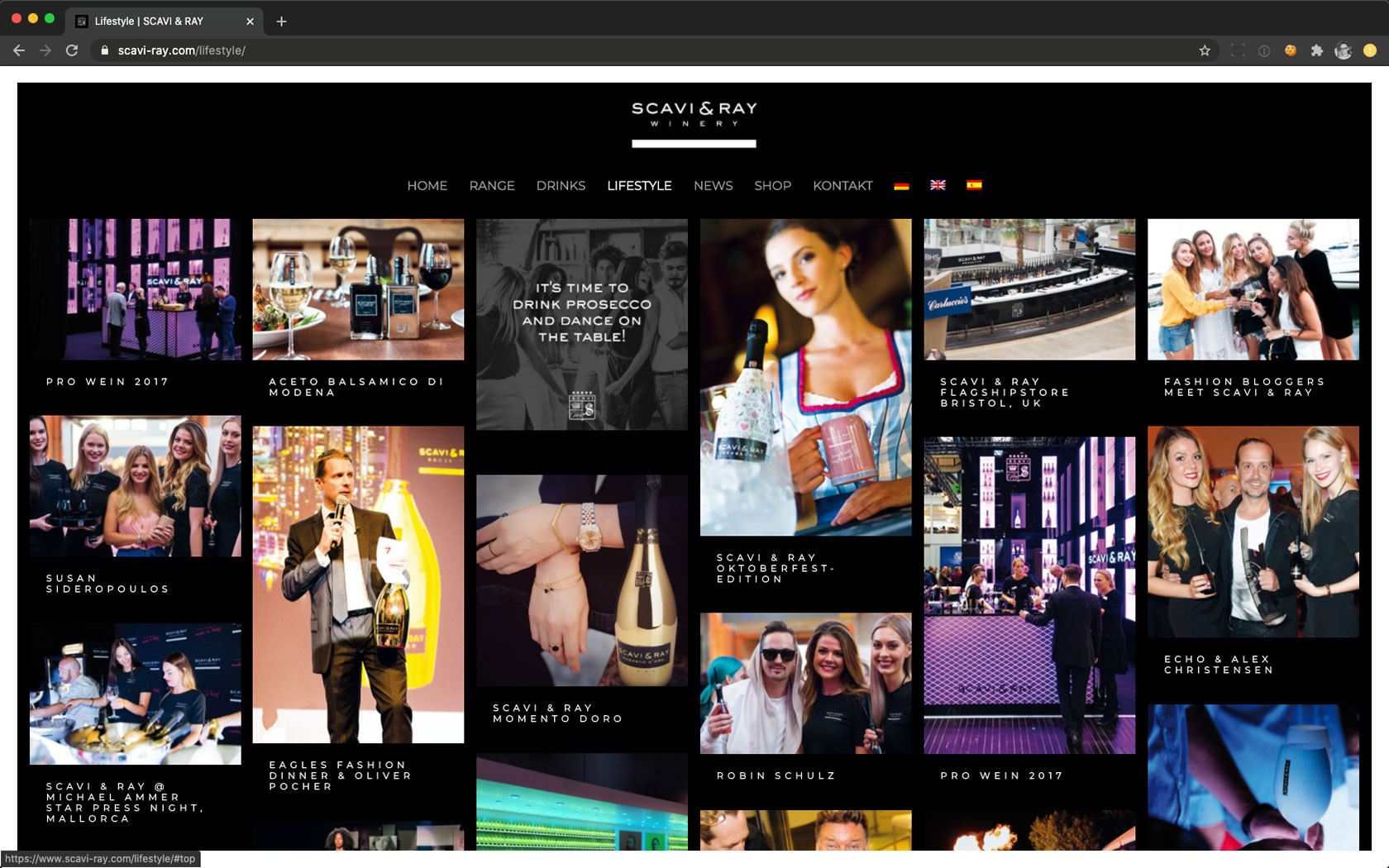Open the NEWS navigation link

(x=713, y=186)
